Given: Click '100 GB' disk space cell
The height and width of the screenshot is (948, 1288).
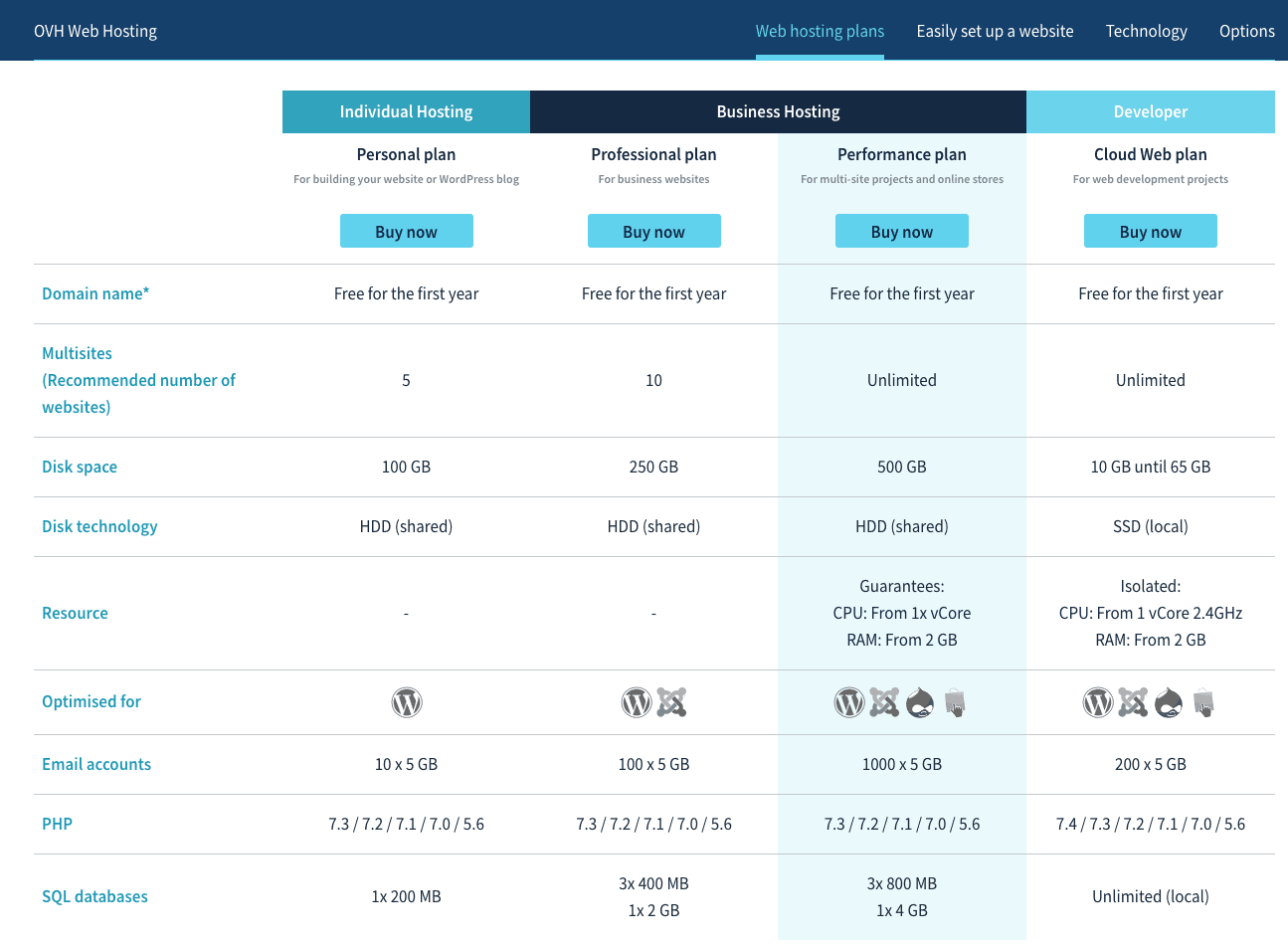Looking at the screenshot, I should (406, 467).
